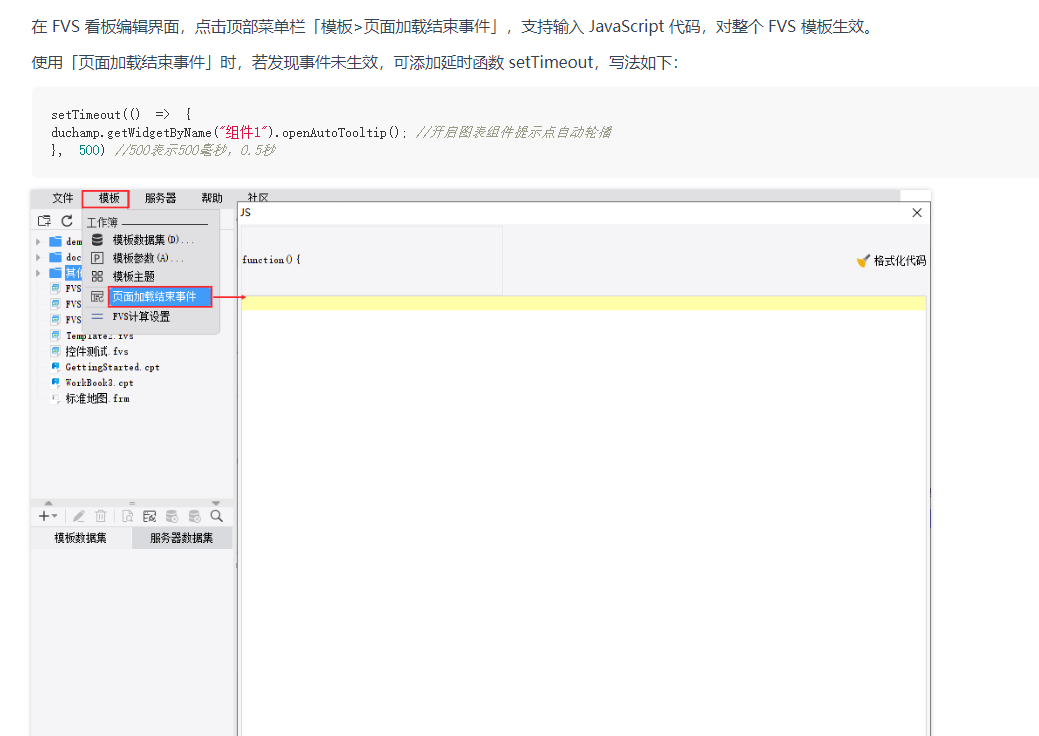The height and width of the screenshot is (736, 1039).
Task: Open Template2.fvs in file tree
Action: tap(99, 336)
